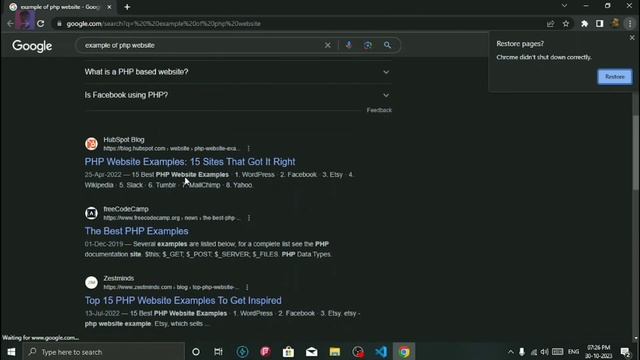Focus the Google search input field
The width and height of the screenshot is (640, 360).
tap(202, 45)
